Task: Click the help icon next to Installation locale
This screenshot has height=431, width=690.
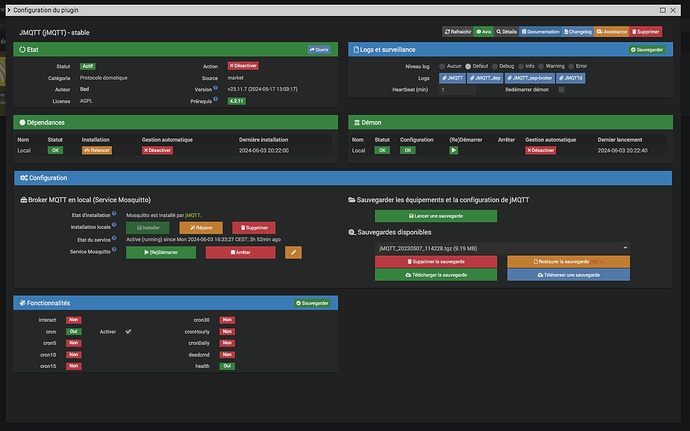Action: point(115,227)
